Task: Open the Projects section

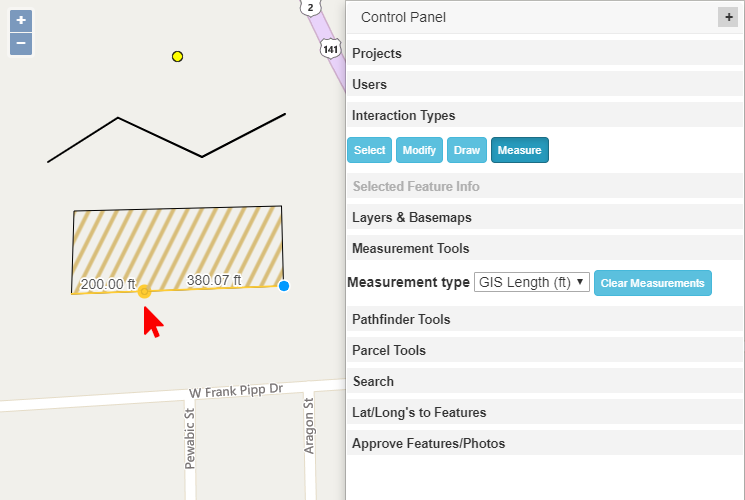Action: coord(377,54)
